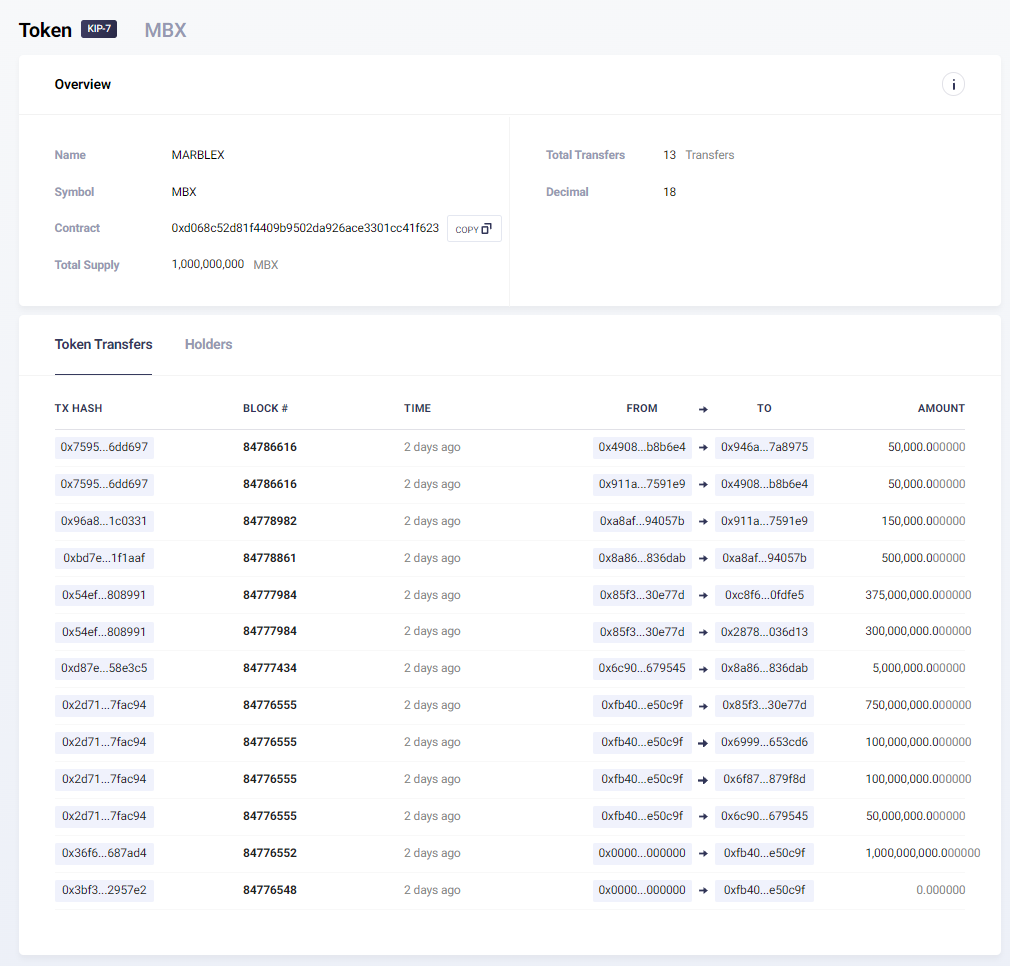Switch to the Holders tab
Viewport: 1010px width, 966px height.
coord(208,345)
